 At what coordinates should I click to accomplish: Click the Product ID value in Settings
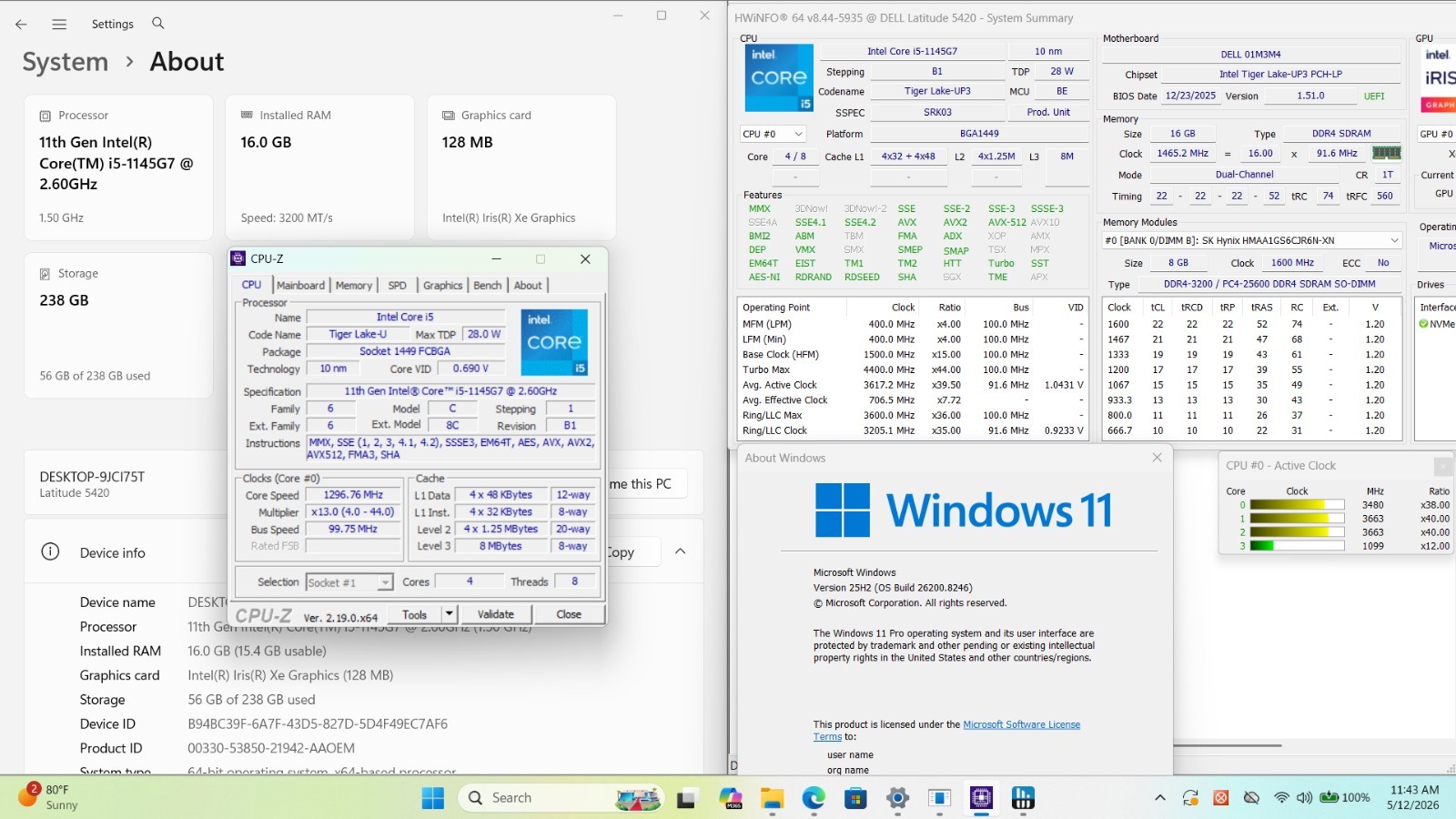coord(271,749)
